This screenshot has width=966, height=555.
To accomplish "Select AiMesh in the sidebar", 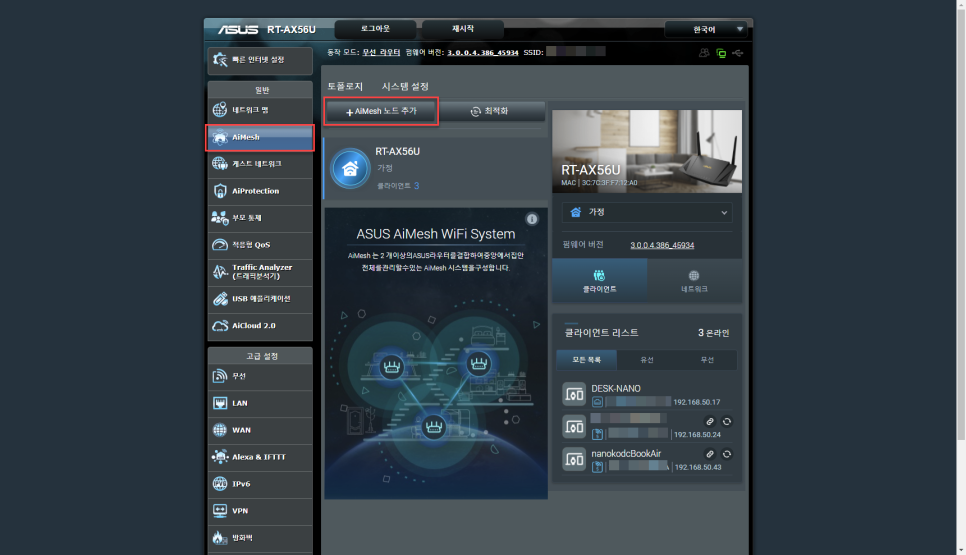I will [260, 137].
